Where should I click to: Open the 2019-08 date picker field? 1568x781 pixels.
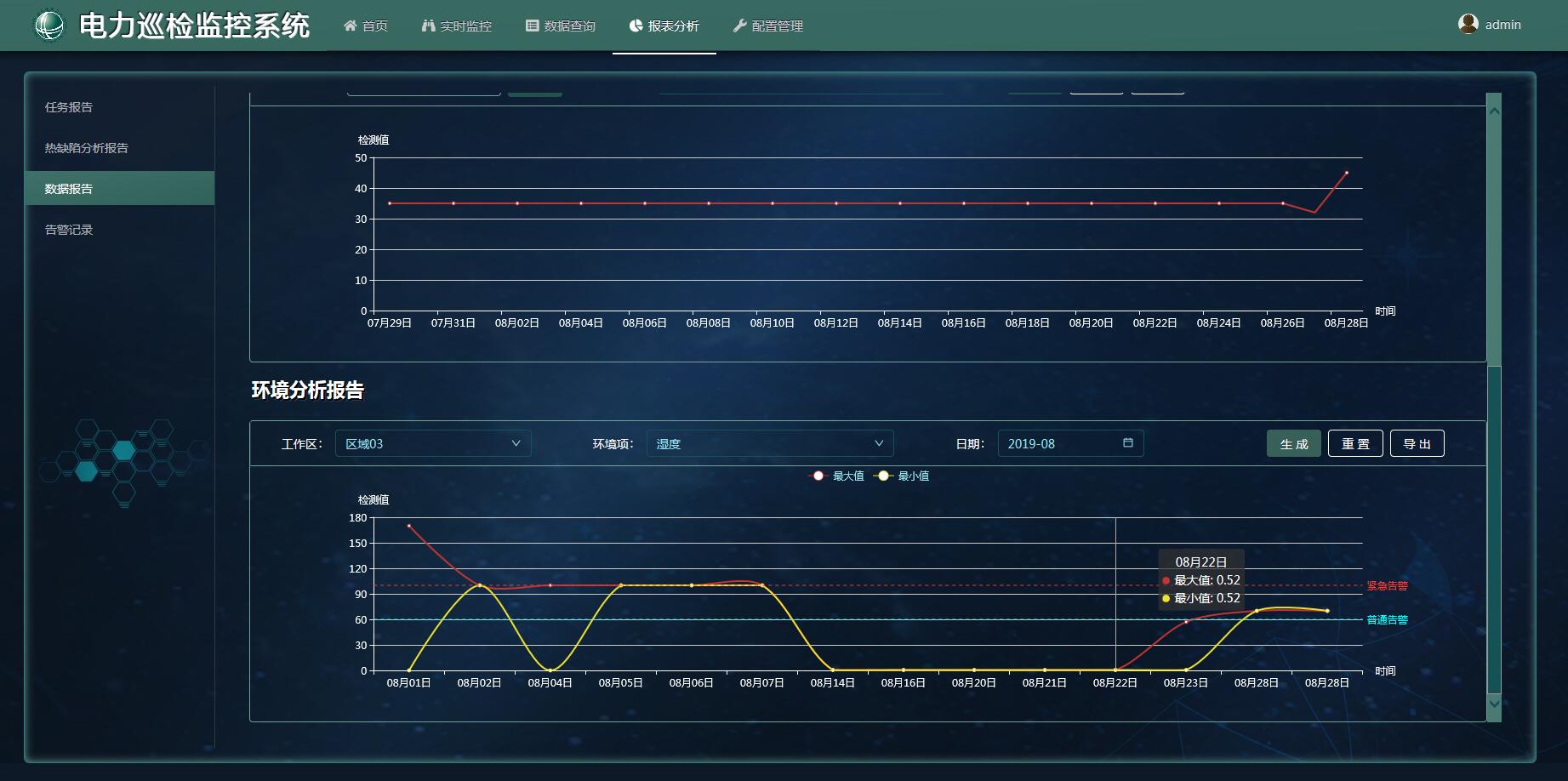tap(1059, 444)
